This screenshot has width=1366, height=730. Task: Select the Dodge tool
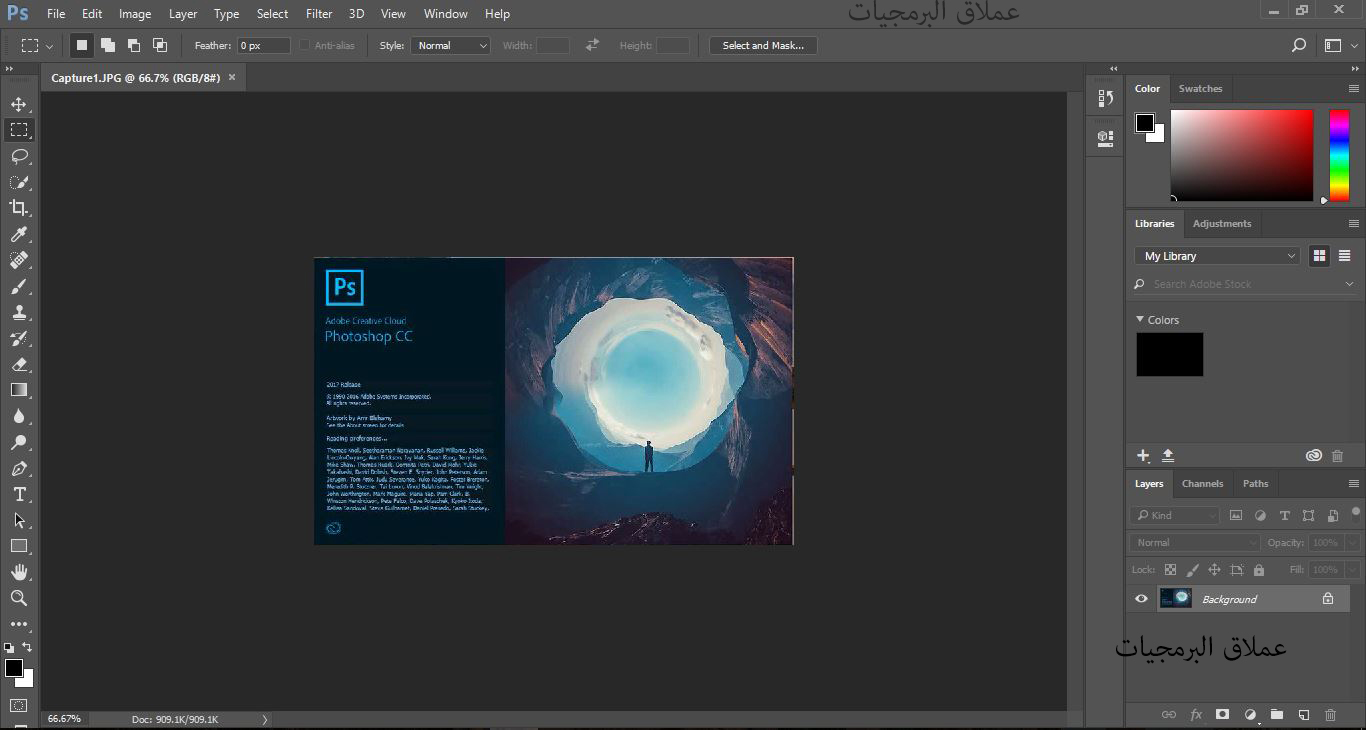19,442
